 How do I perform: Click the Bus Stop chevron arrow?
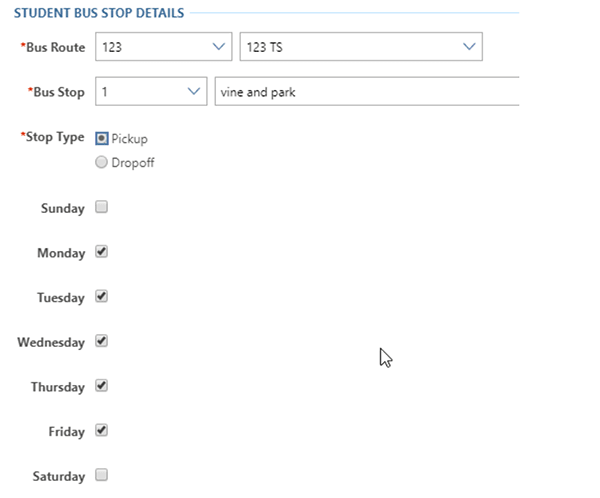pyautogui.click(x=194, y=91)
